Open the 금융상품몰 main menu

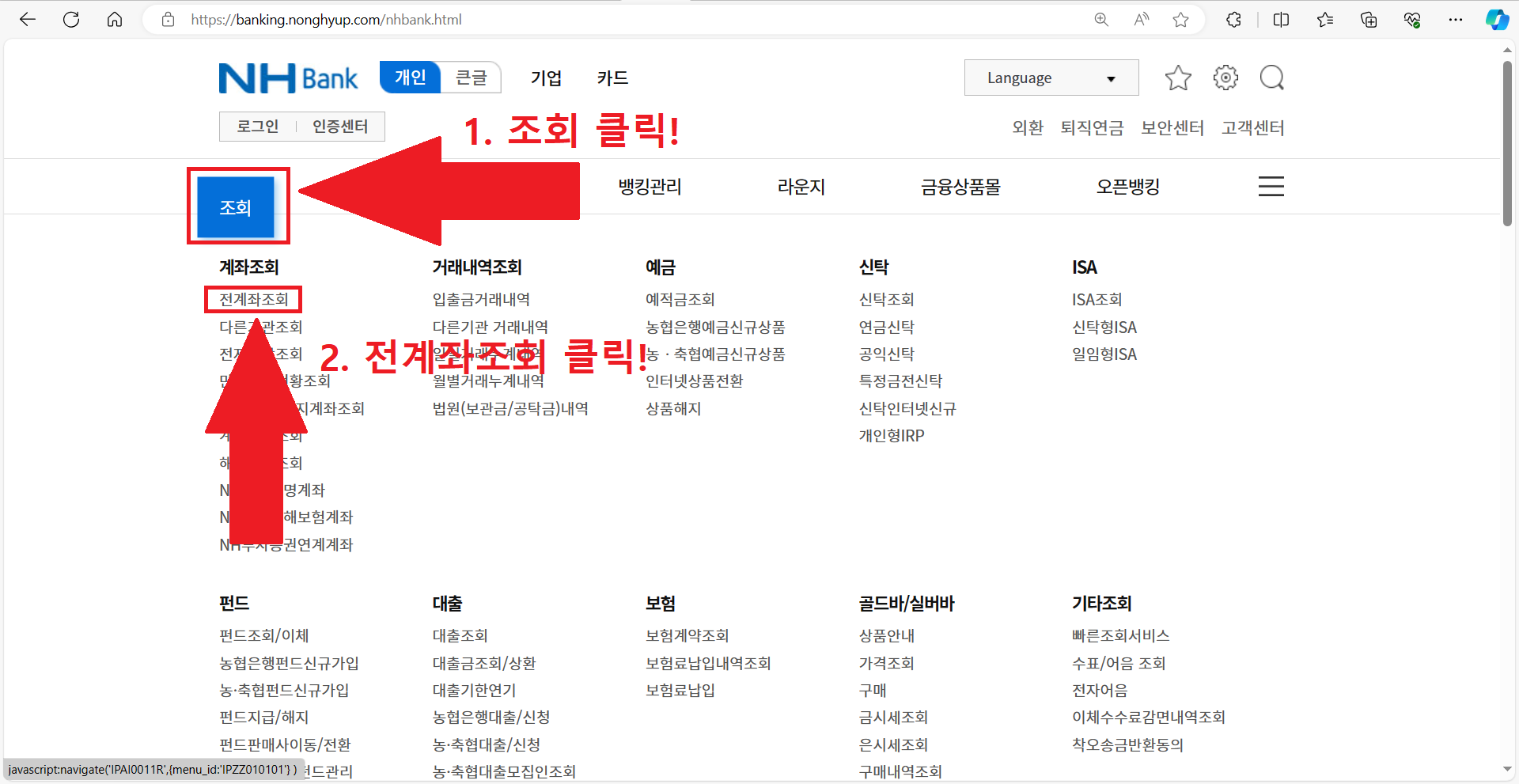[x=960, y=187]
